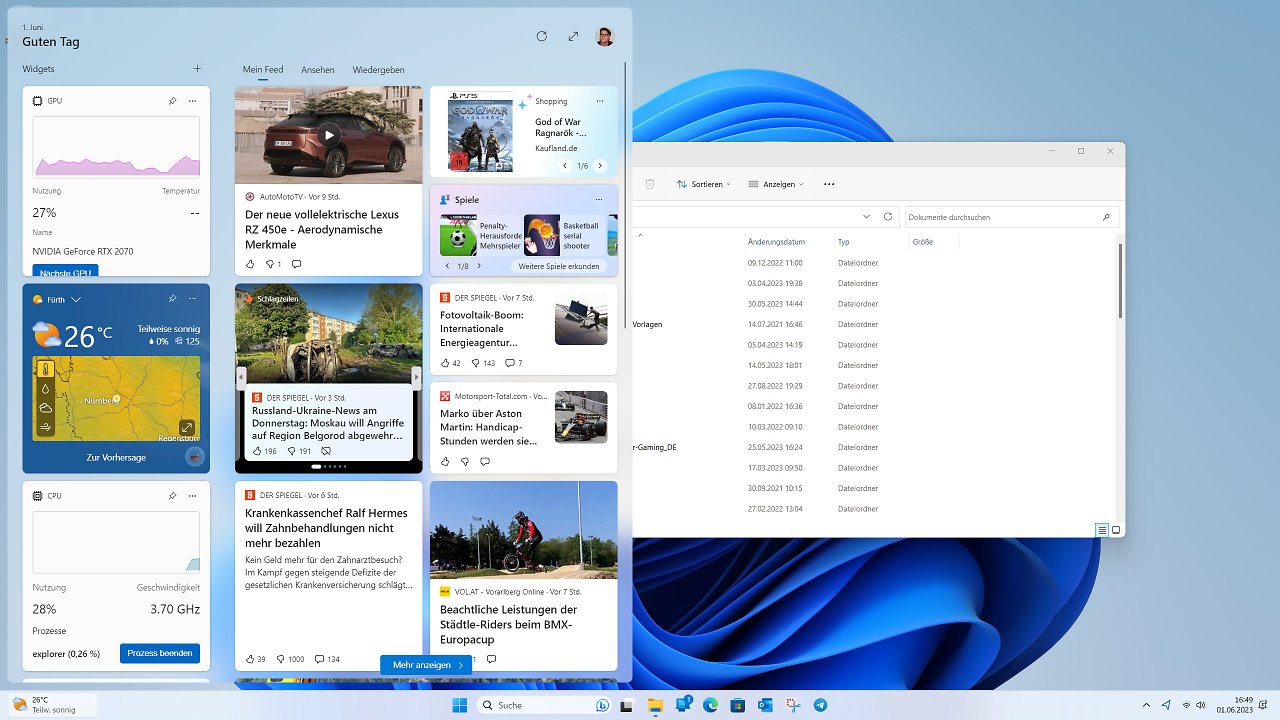Open Shopping card more options

600,101
